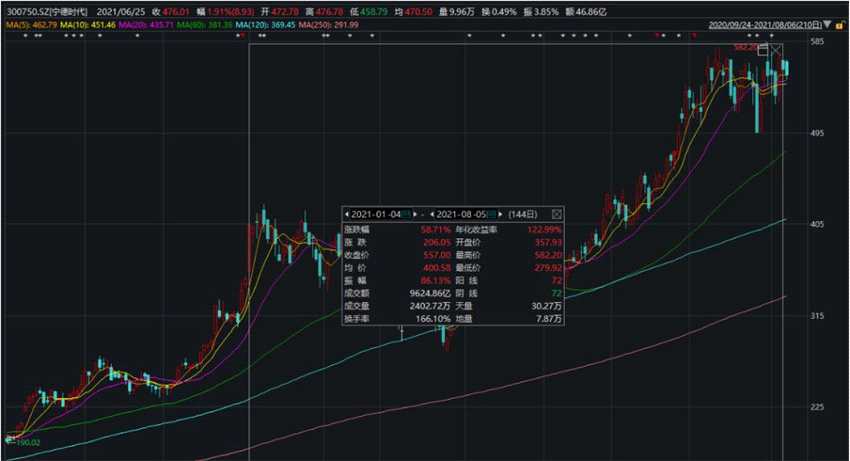Select the MA(250) 291.99 indicator label

pos(329,25)
